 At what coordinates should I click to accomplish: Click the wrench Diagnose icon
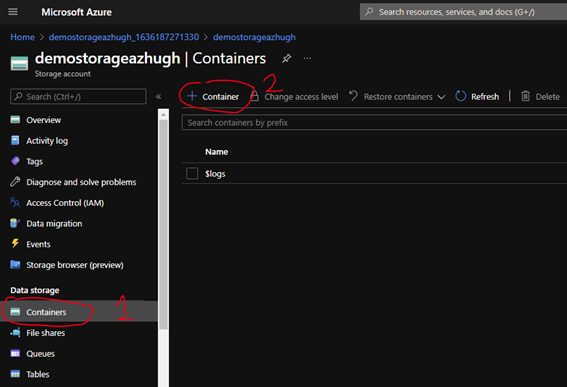tap(15, 182)
